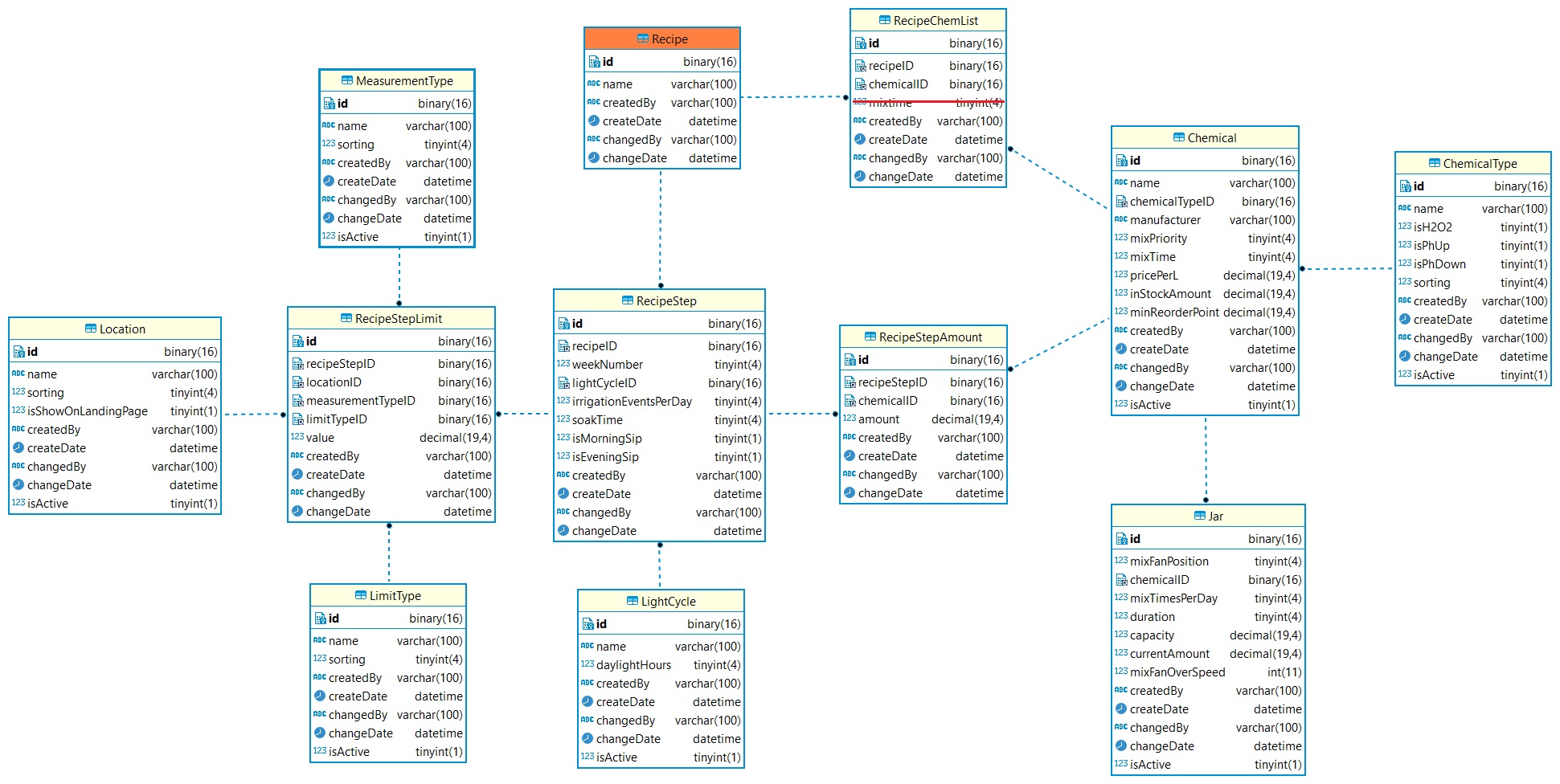Click the numeric icon beside mixFanOverSpeed
Image resolution: width=1560 pixels, height=784 pixels.
[x=1121, y=672]
